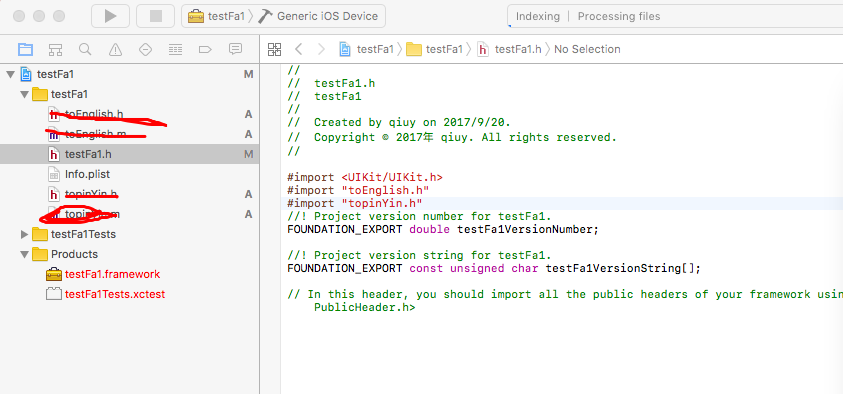Screen dimensions: 843x394
Task: Click testFa1 folder in jump bar
Action: pyautogui.click(x=435, y=49)
